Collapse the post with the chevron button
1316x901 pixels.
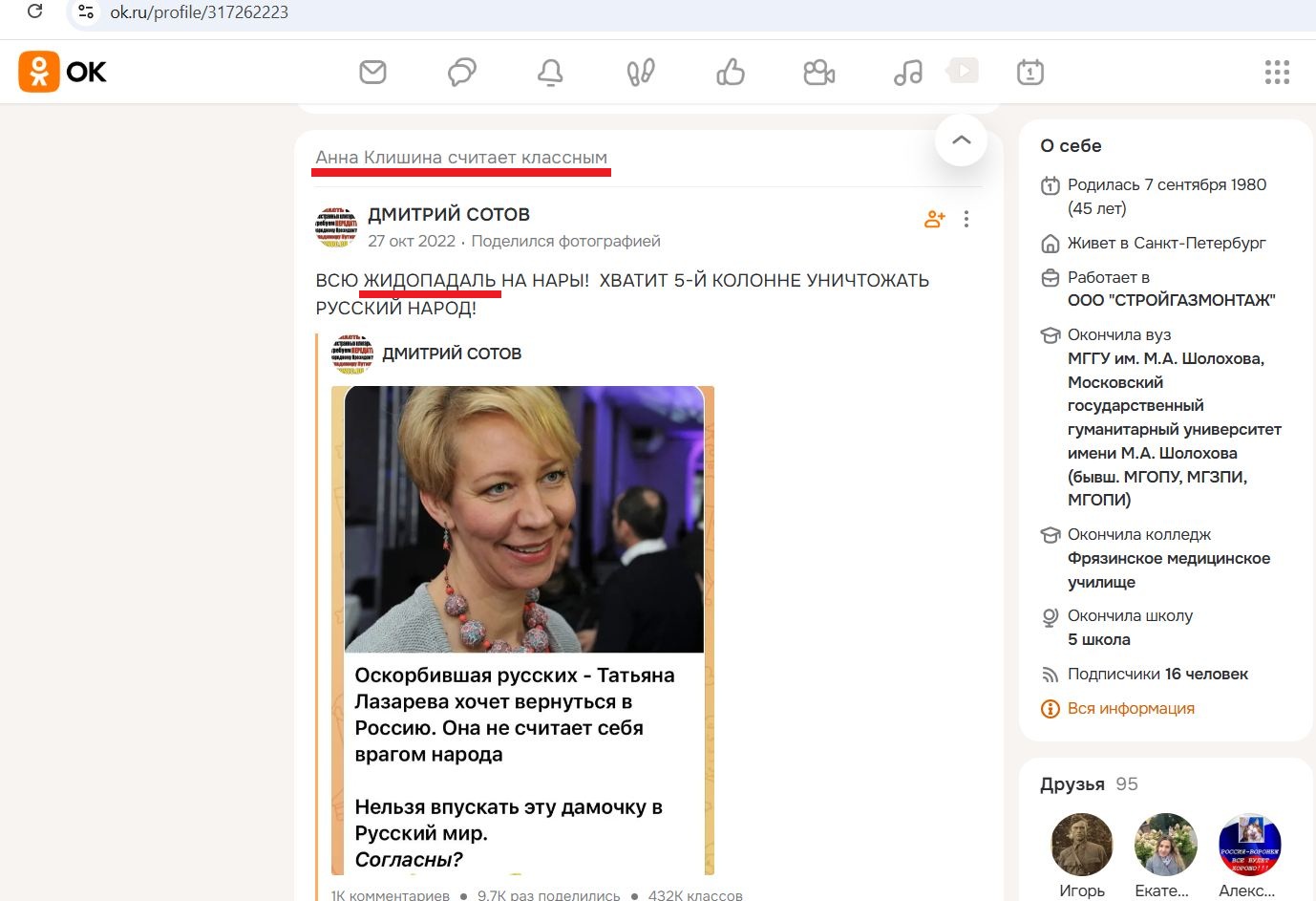coord(961,139)
